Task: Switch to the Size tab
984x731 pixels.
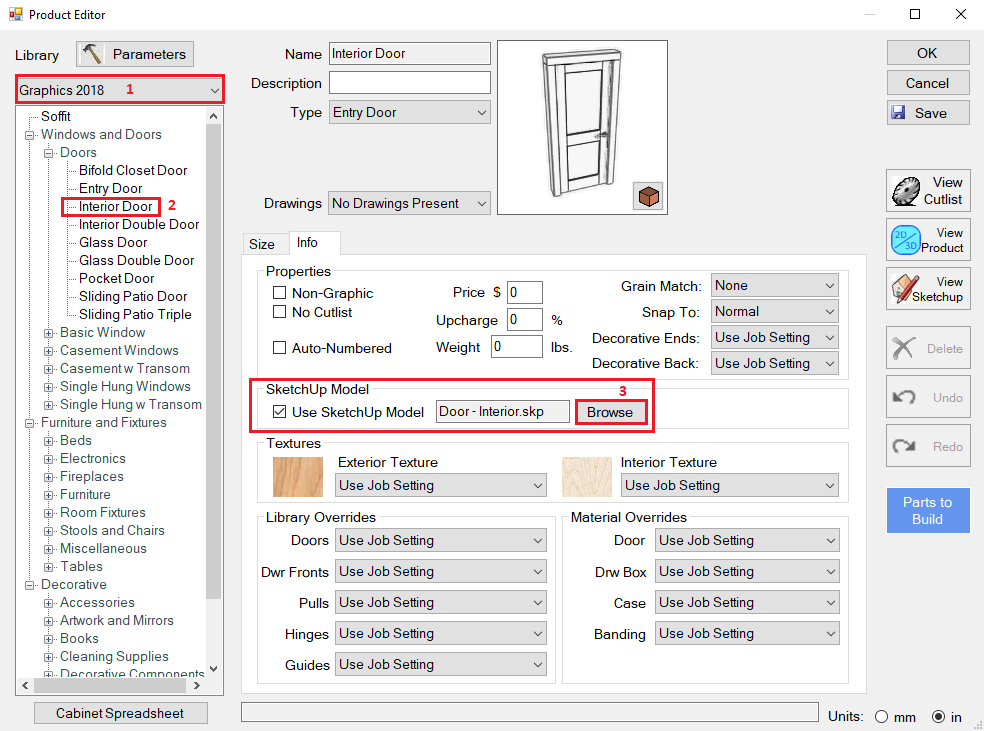Action: (262, 243)
